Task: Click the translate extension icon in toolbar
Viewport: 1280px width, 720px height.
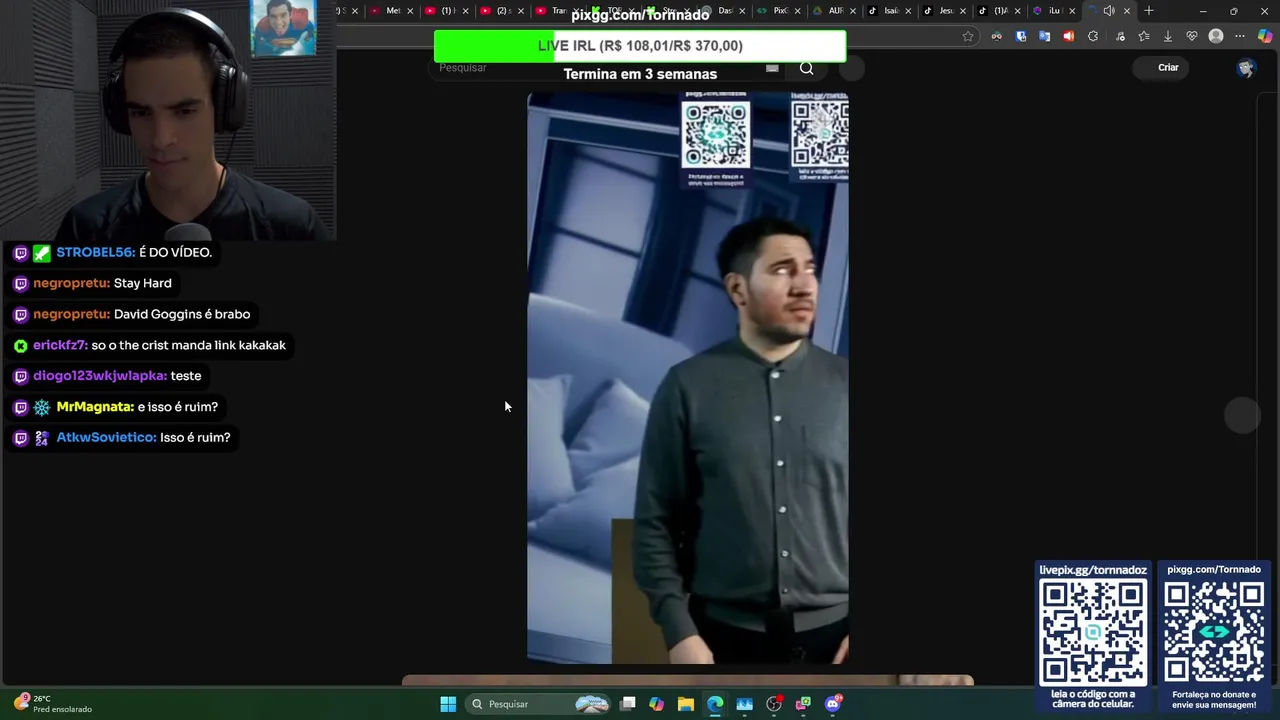Action: (1045, 36)
